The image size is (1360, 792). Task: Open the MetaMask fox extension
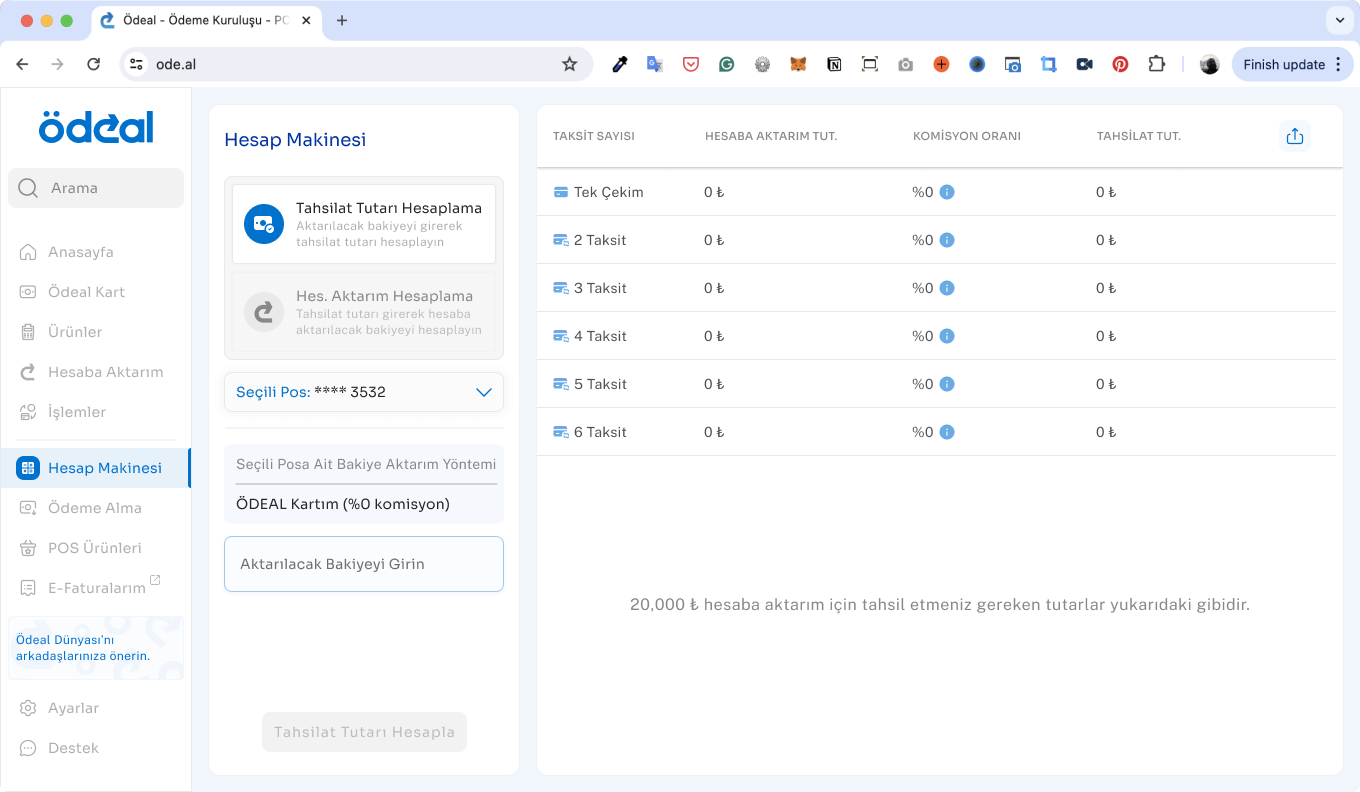[x=798, y=64]
